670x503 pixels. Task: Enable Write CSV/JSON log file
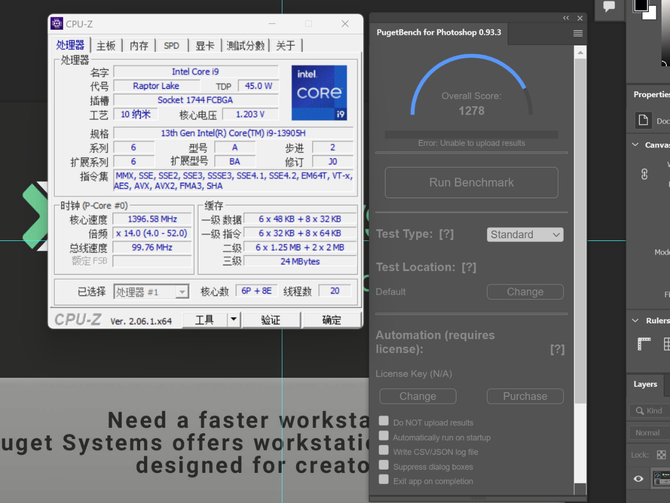(x=384, y=450)
